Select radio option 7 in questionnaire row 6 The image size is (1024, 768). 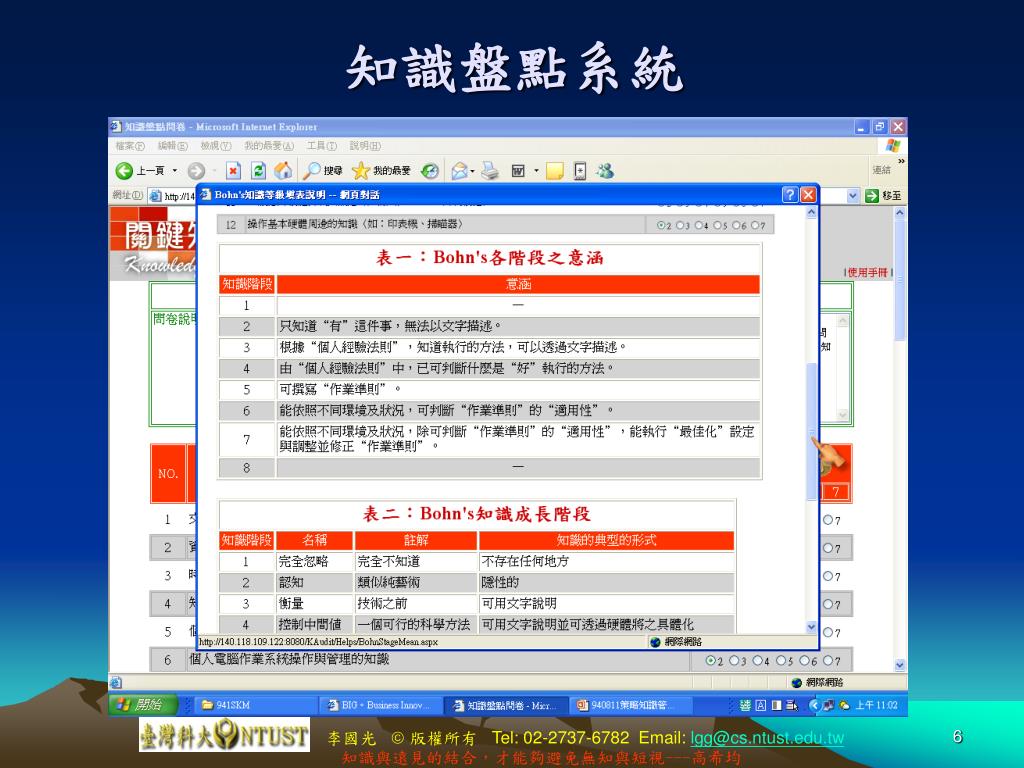(827, 661)
